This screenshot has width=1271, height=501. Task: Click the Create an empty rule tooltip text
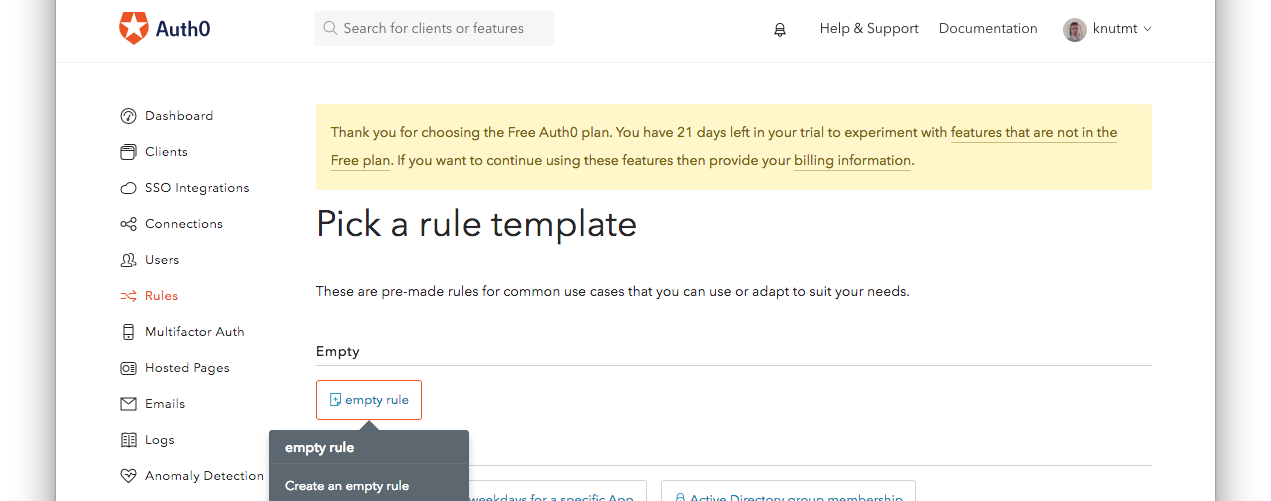(x=347, y=486)
